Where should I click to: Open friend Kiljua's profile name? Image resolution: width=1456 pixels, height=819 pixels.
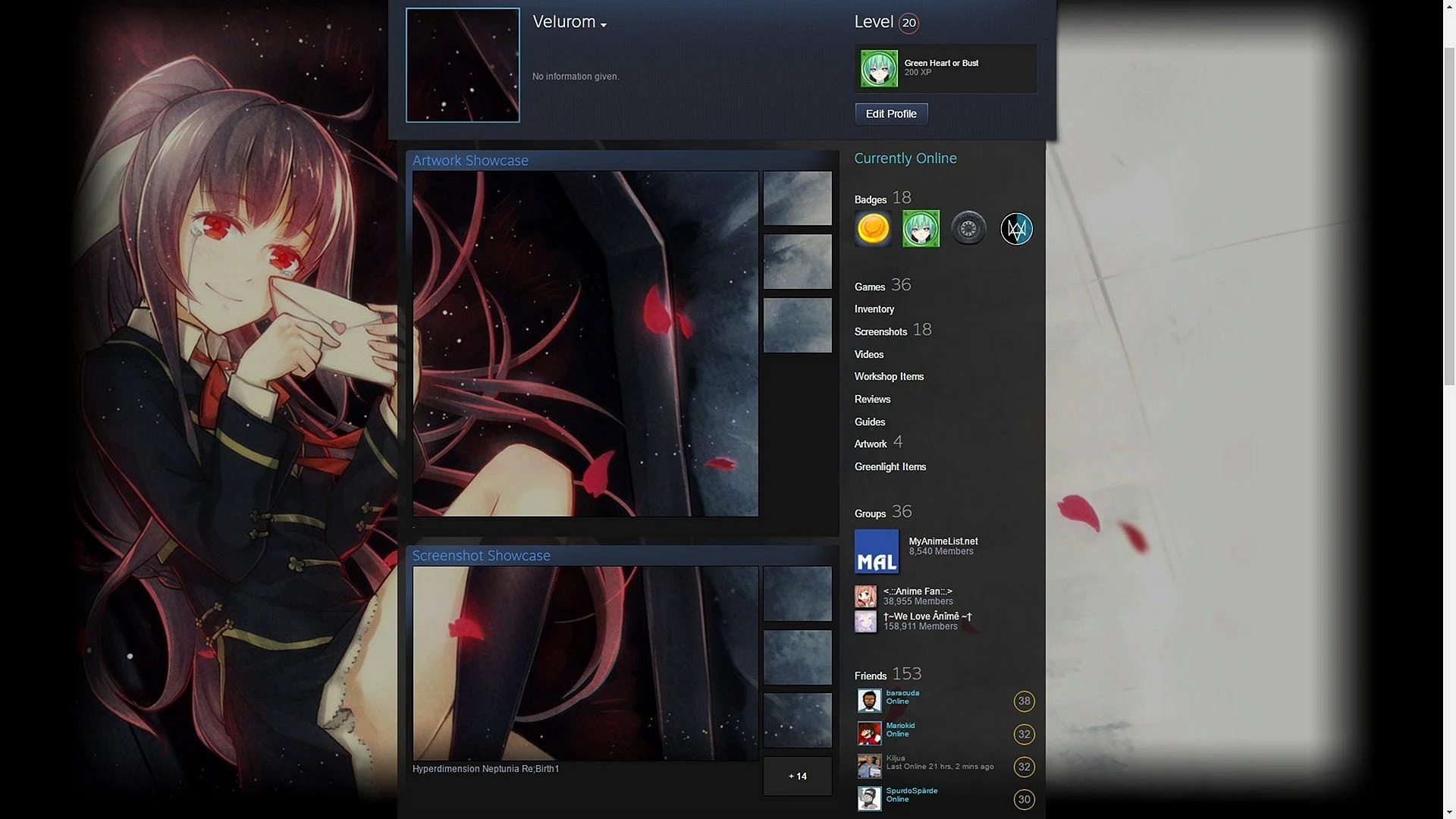coord(896,758)
